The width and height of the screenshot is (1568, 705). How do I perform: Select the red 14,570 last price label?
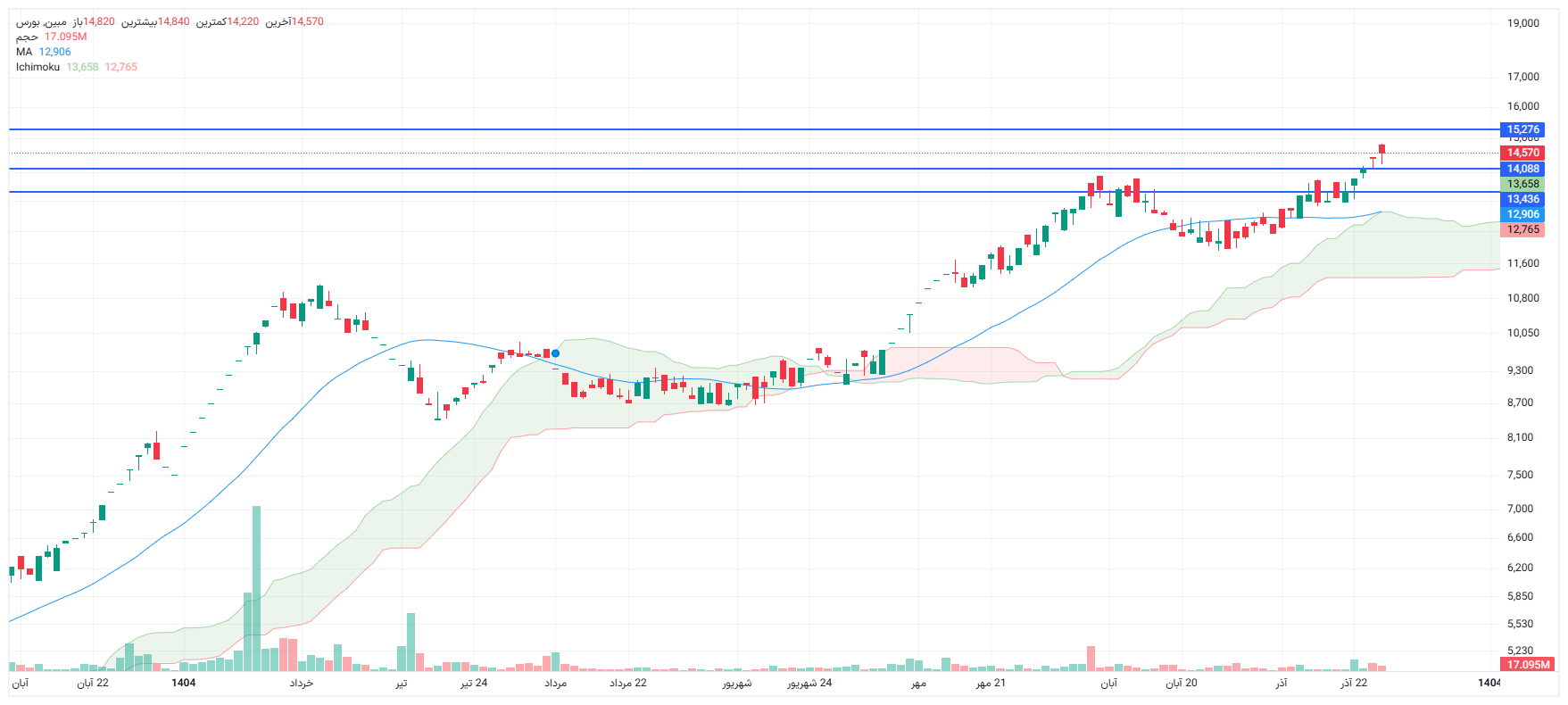tap(1522, 153)
